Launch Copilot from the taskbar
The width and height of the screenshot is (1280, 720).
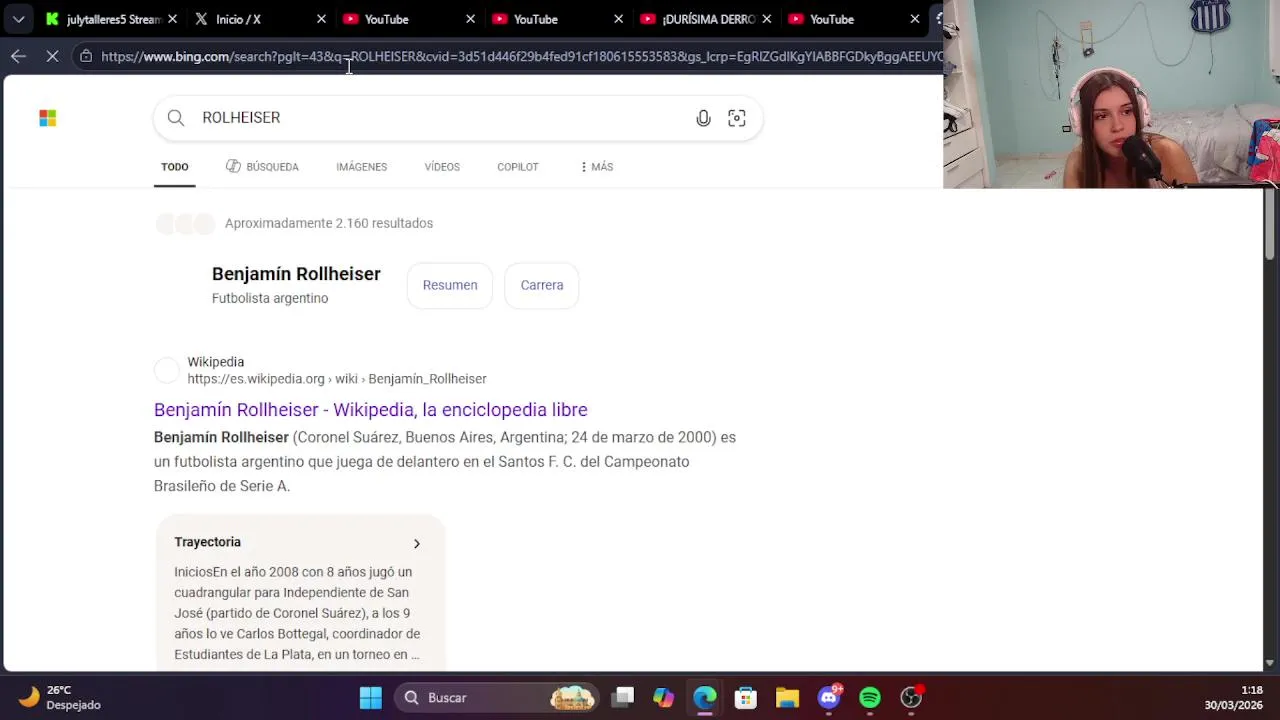pyautogui.click(x=664, y=697)
